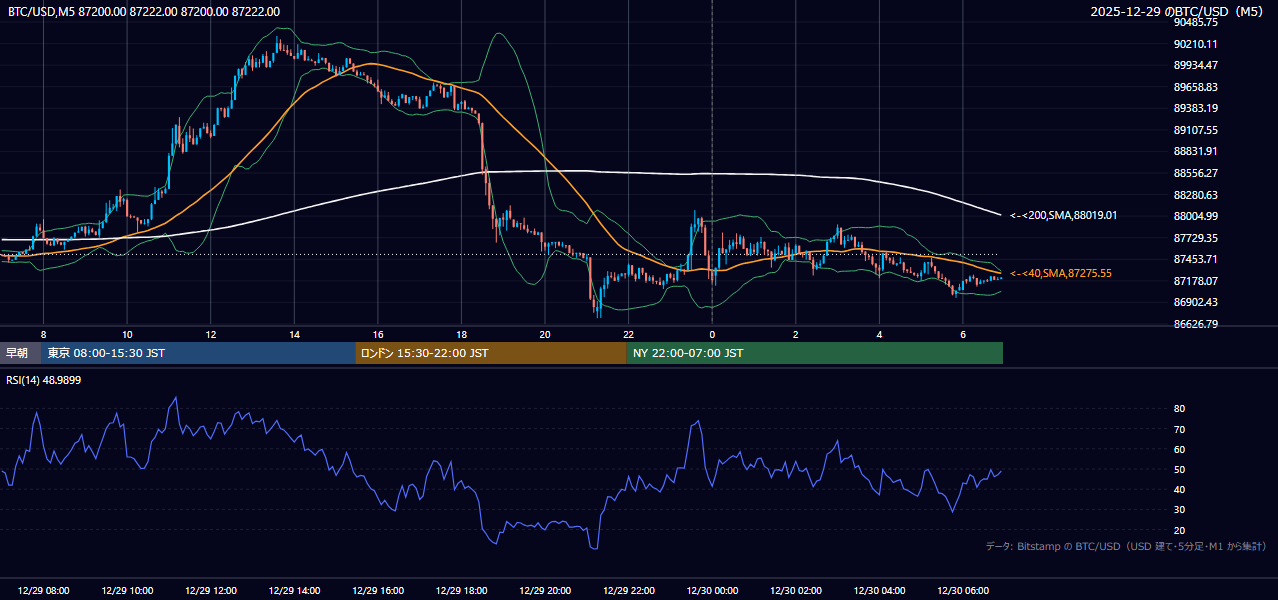Click the 12/30 00:00 date label
This screenshot has width=1278, height=600.
click(x=712, y=591)
